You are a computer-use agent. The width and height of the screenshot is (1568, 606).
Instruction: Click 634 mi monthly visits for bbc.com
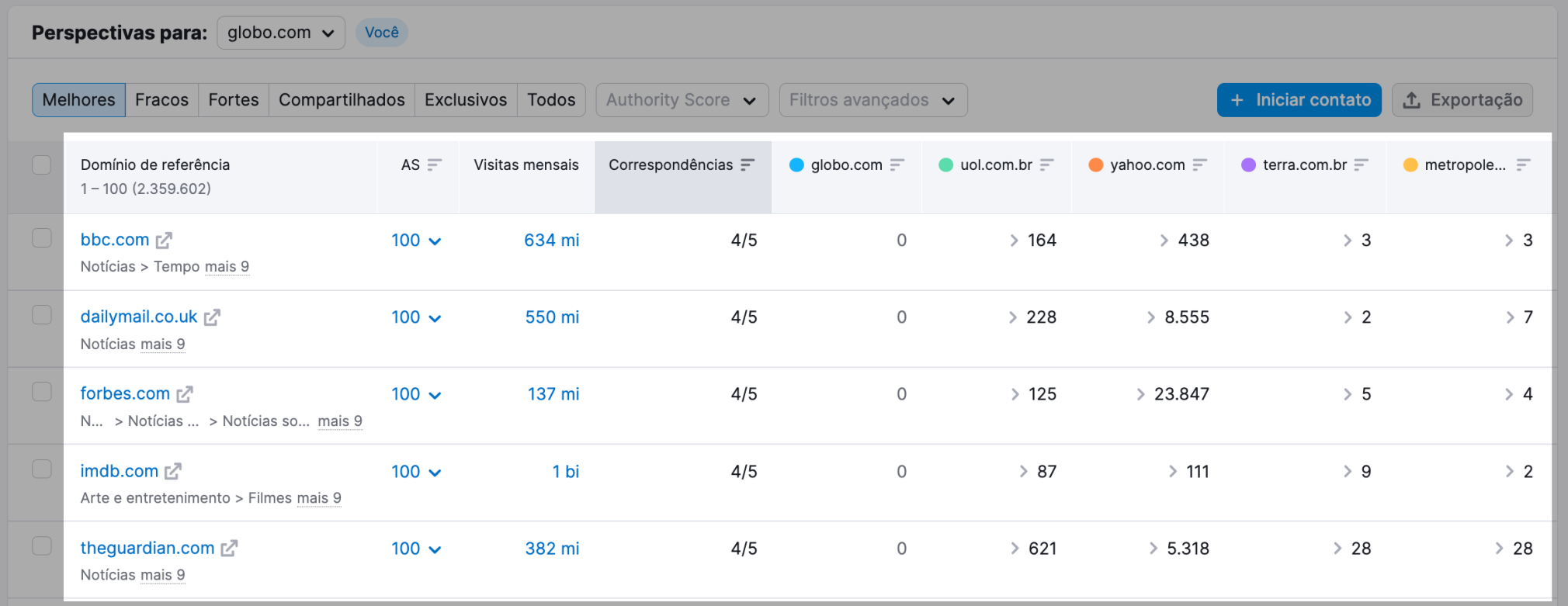[x=552, y=241]
